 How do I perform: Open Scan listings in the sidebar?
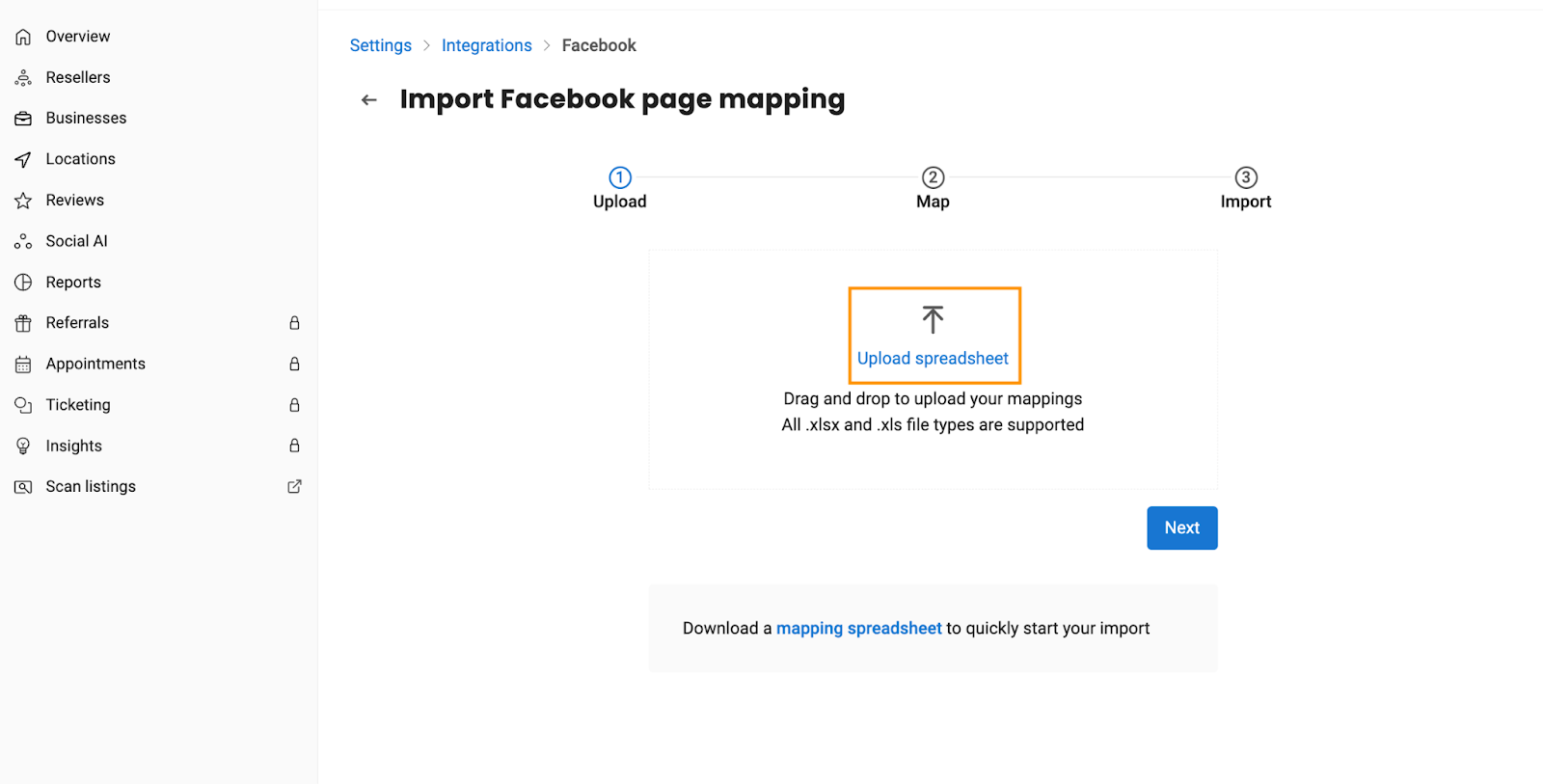pos(91,487)
